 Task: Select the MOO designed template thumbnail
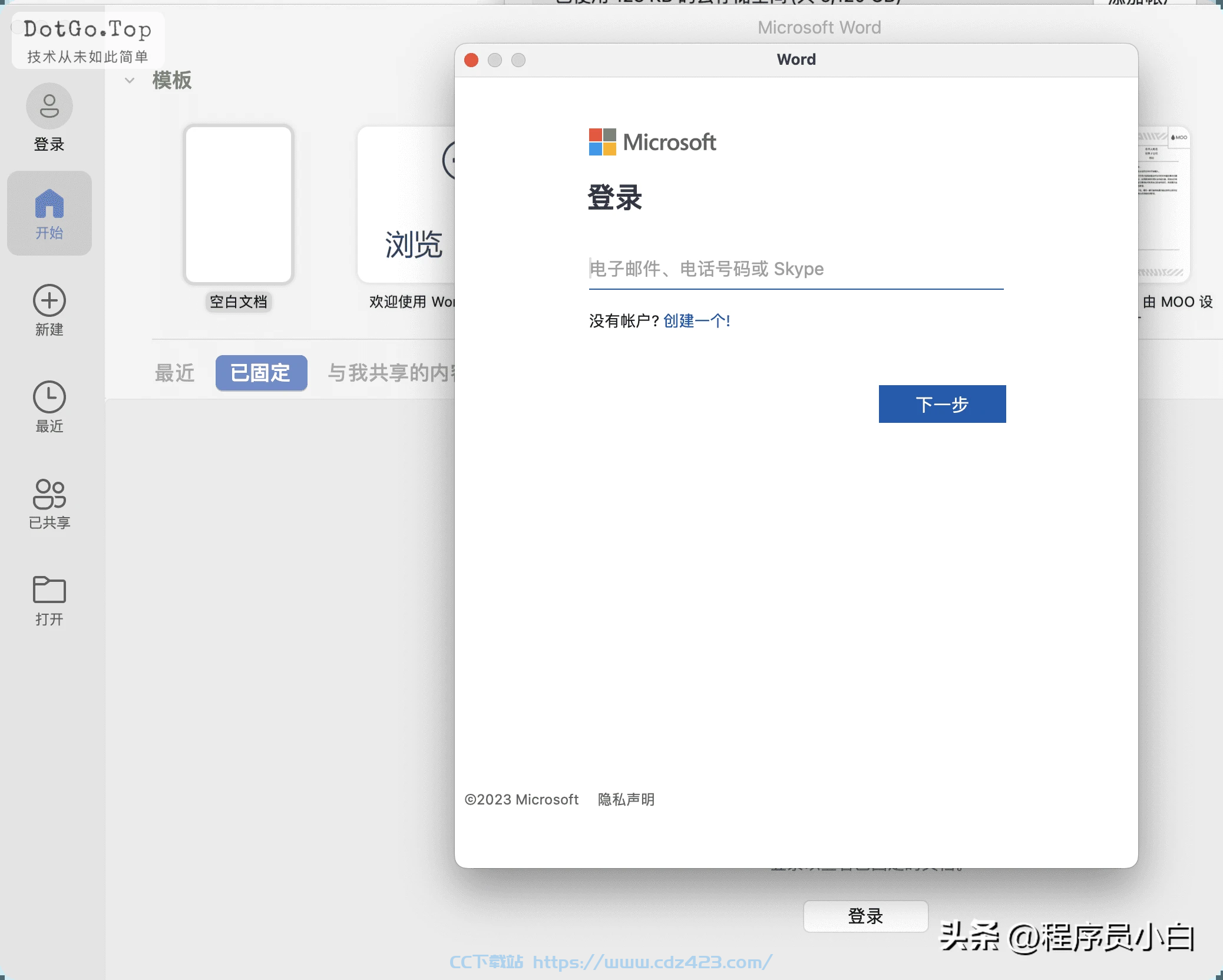click(x=1164, y=205)
